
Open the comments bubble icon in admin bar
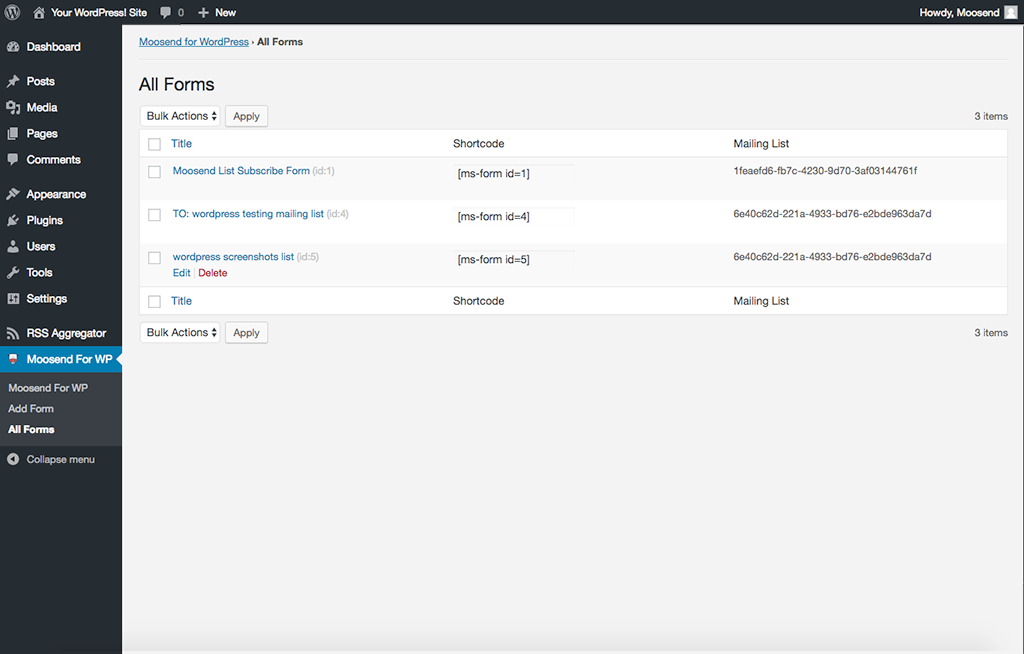click(166, 12)
